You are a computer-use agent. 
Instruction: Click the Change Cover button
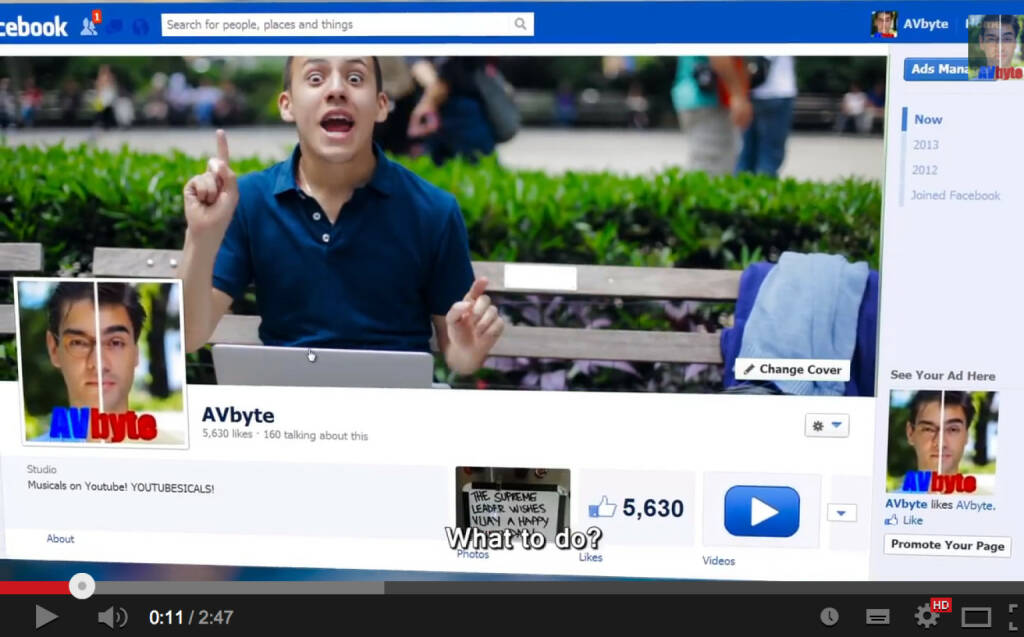click(792, 369)
